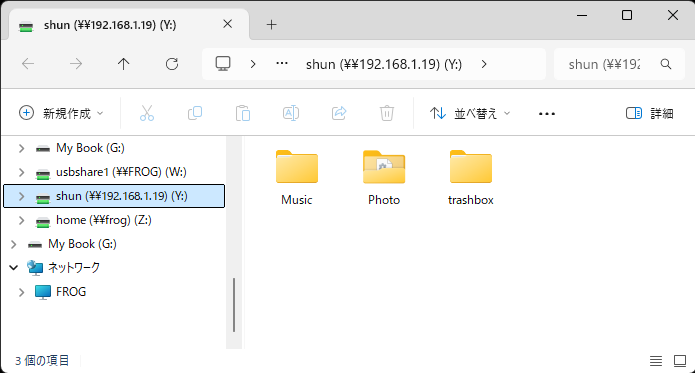This screenshot has height=373, width=695.
Task: Select FROG computer in navigation pane
Action: (x=71, y=292)
